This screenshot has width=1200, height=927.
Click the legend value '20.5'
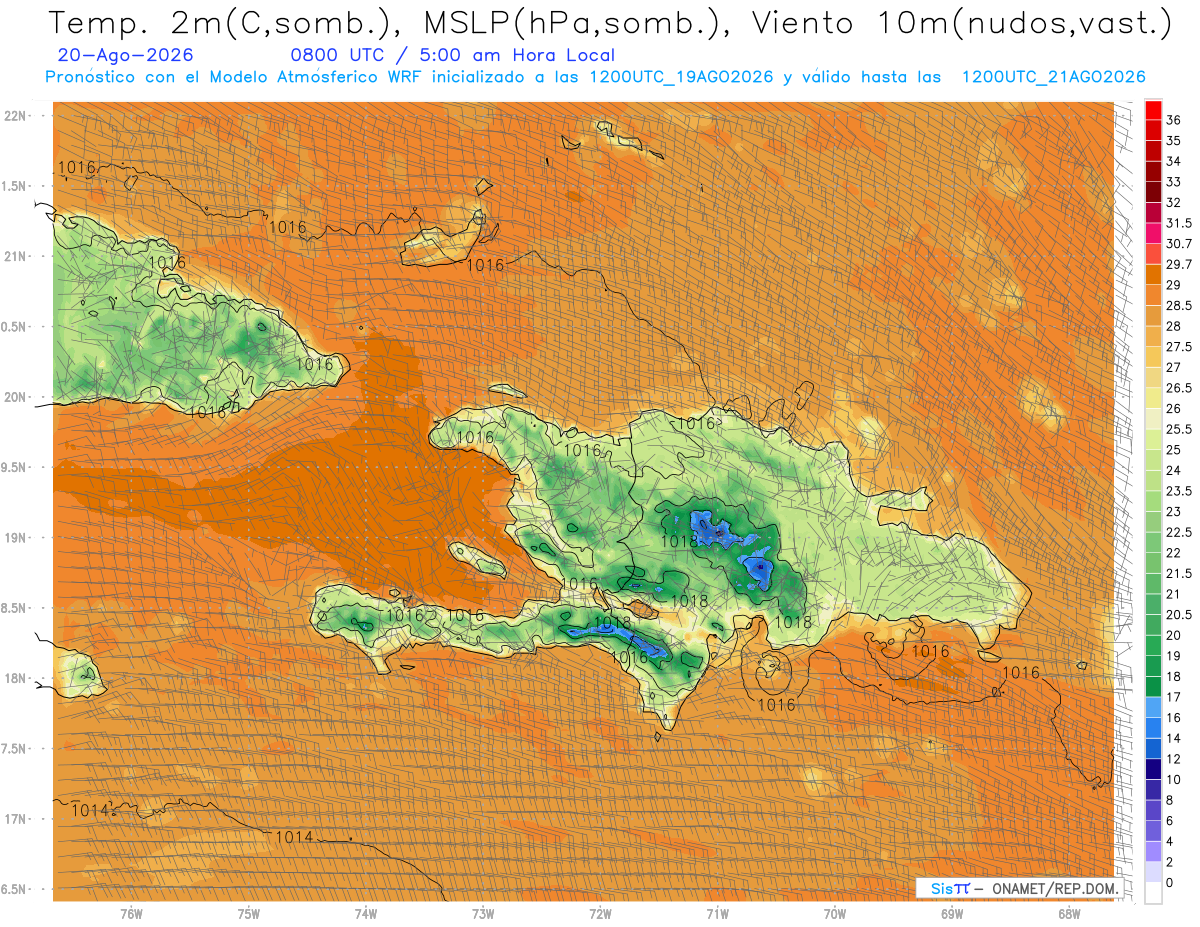click(1179, 615)
